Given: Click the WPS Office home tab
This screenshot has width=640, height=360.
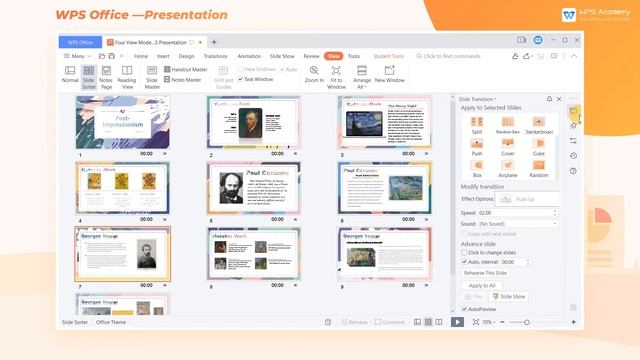Looking at the screenshot, I should pos(80,42).
